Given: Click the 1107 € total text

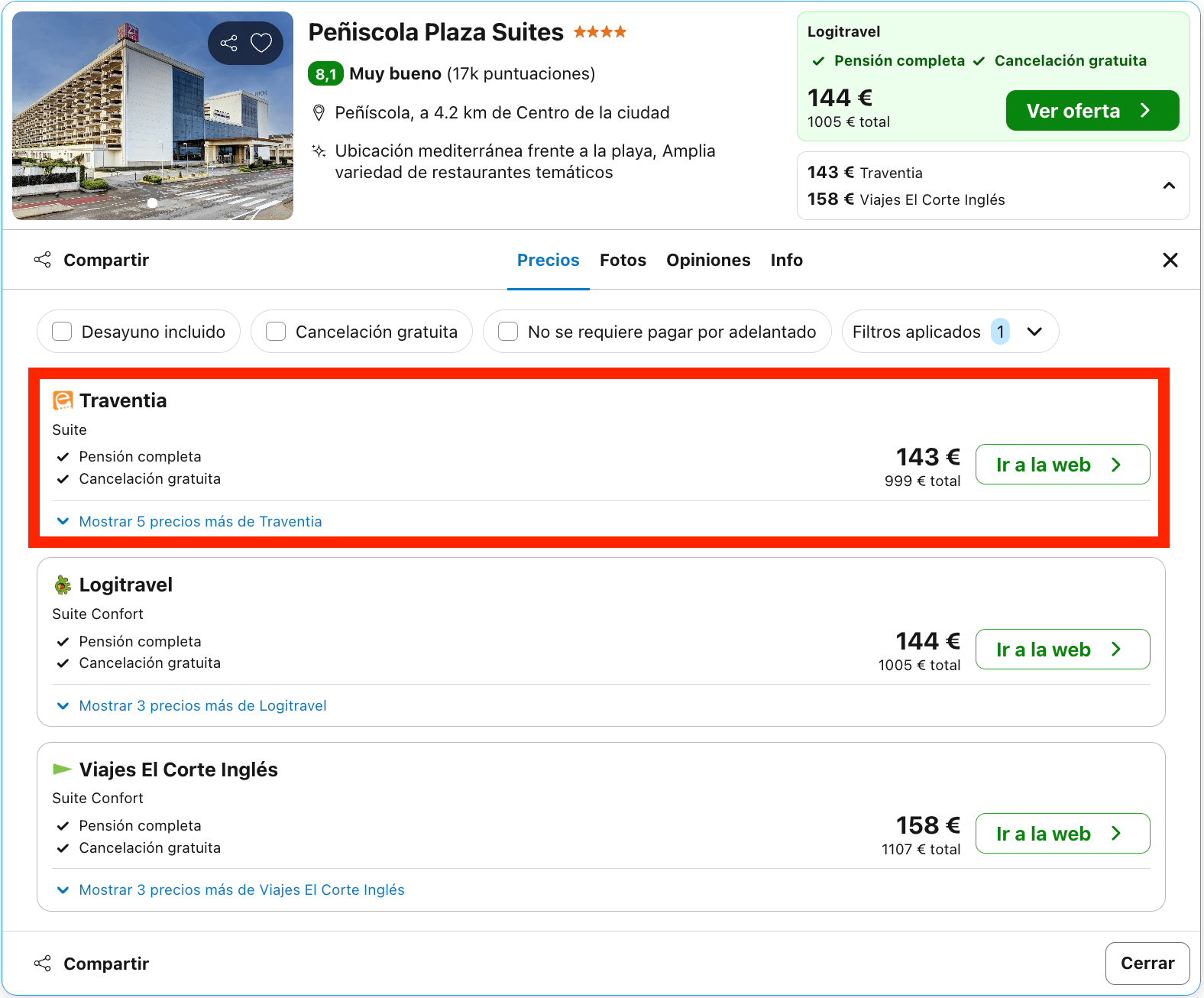Looking at the screenshot, I should tap(921, 849).
